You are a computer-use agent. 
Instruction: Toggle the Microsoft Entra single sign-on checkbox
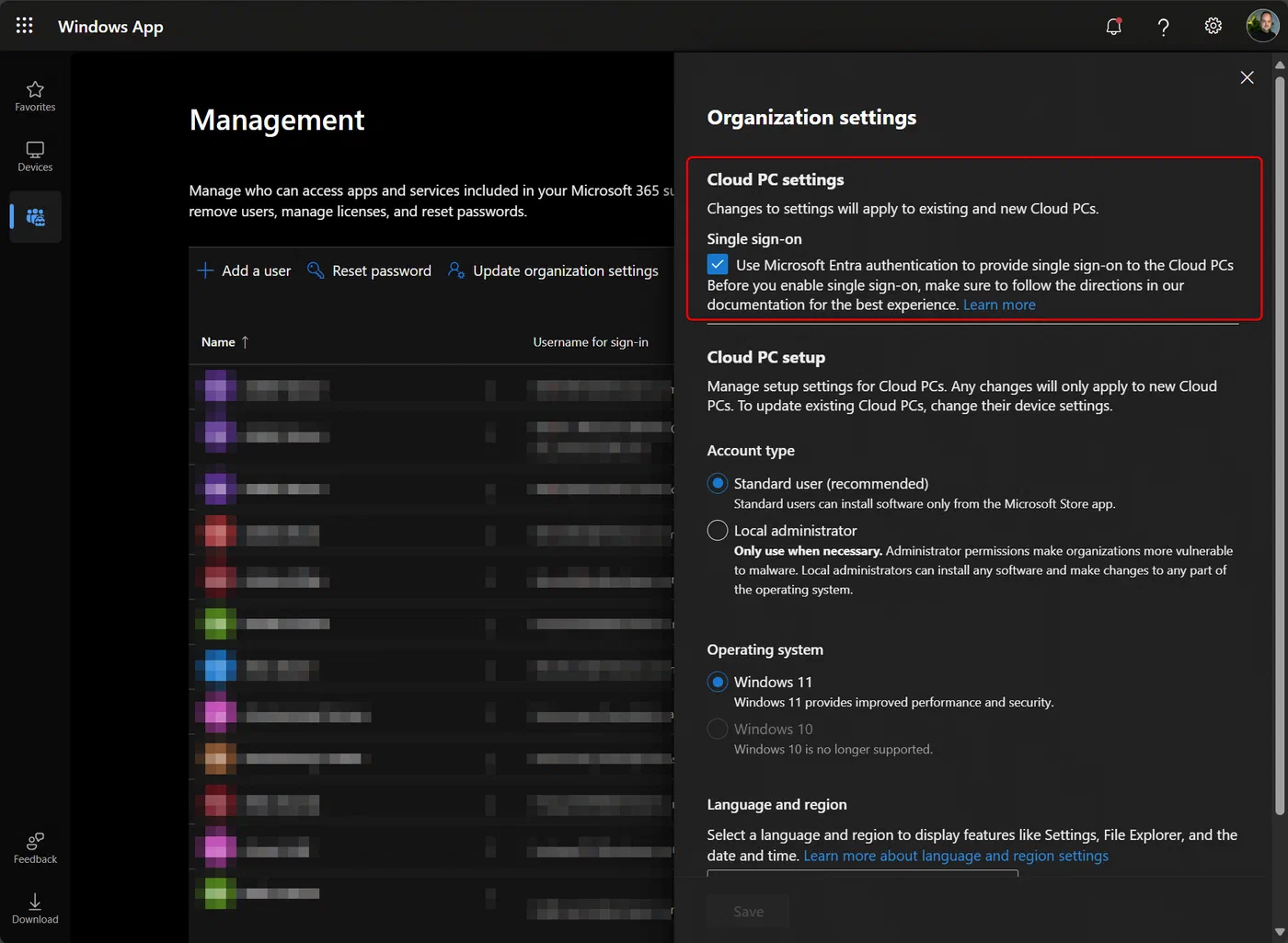[718, 265]
